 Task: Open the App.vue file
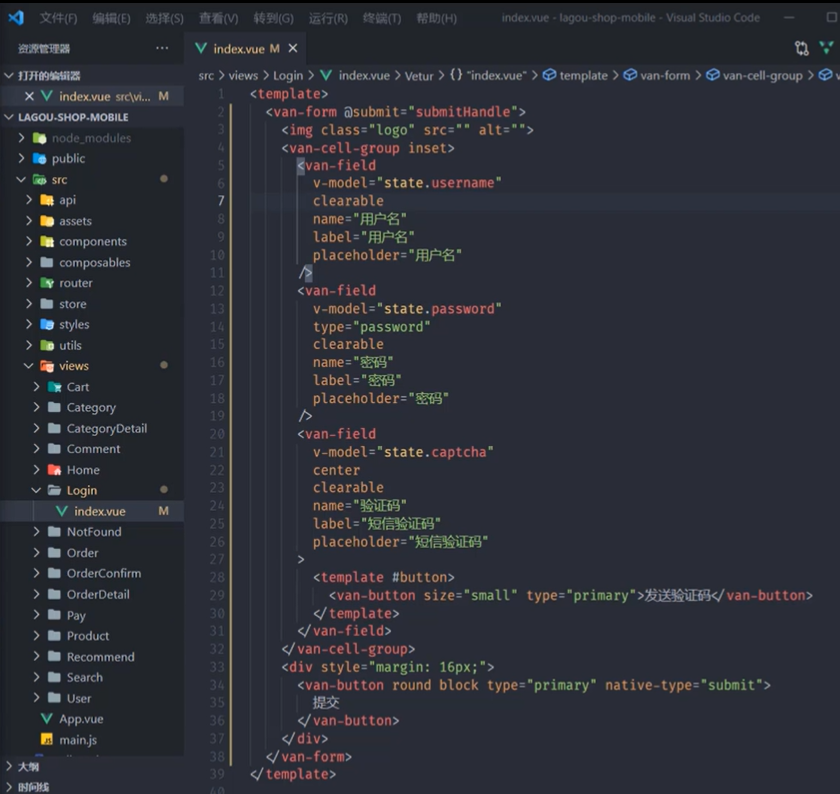pyautogui.click(x=81, y=719)
